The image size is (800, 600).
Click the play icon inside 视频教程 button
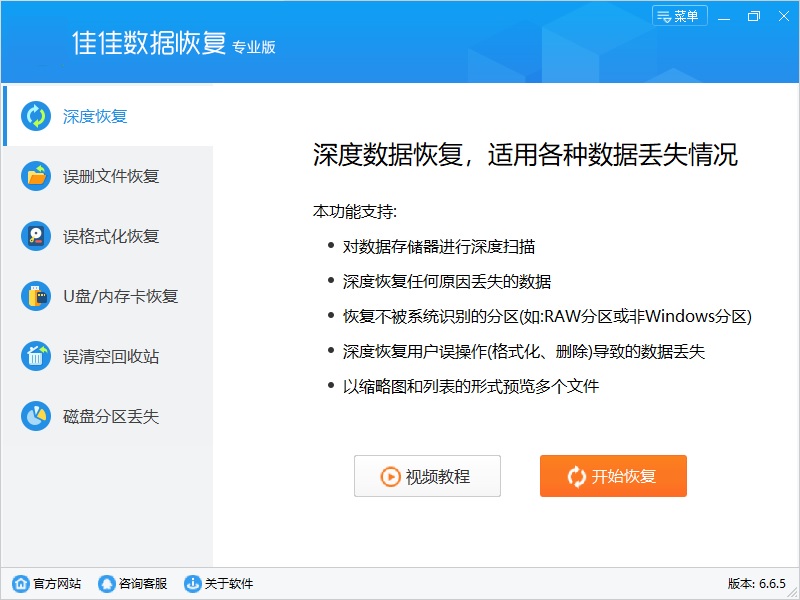click(394, 476)
